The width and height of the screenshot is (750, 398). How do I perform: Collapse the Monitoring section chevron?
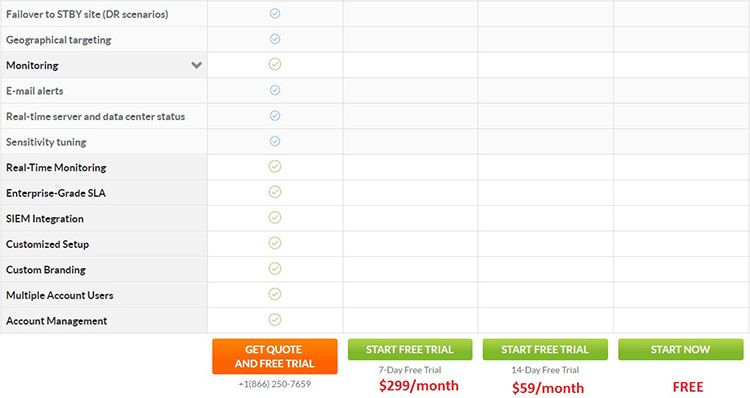(x=196, y=65)
